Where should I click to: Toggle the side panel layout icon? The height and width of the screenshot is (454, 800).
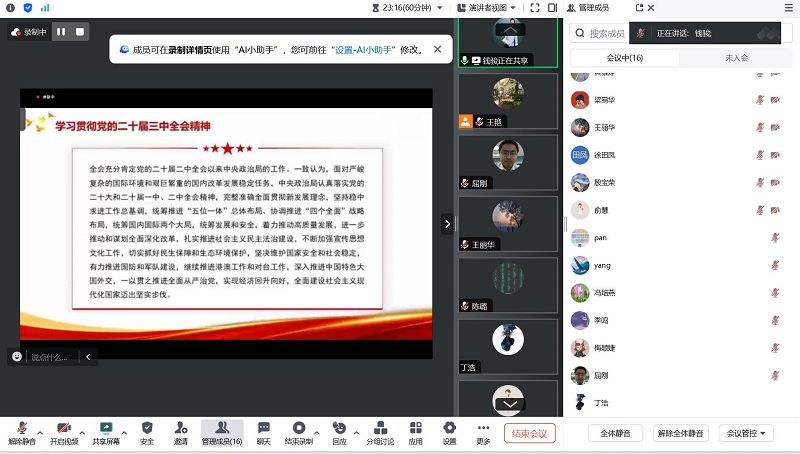552,8
